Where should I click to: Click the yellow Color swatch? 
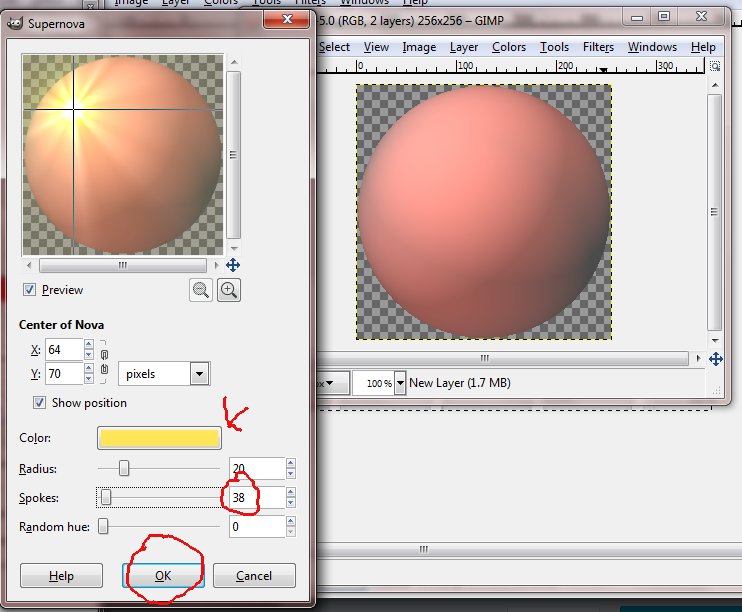(x=158, y=438)
